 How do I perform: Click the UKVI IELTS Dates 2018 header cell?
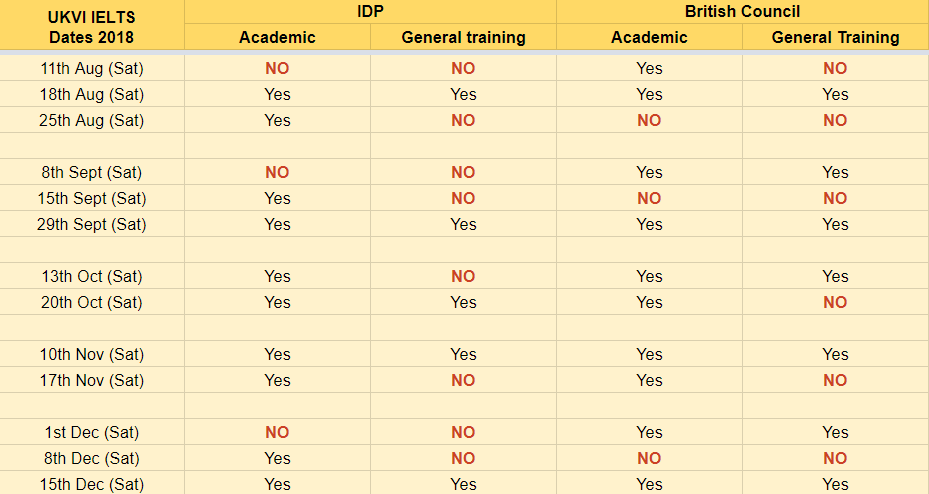(92, 27)
